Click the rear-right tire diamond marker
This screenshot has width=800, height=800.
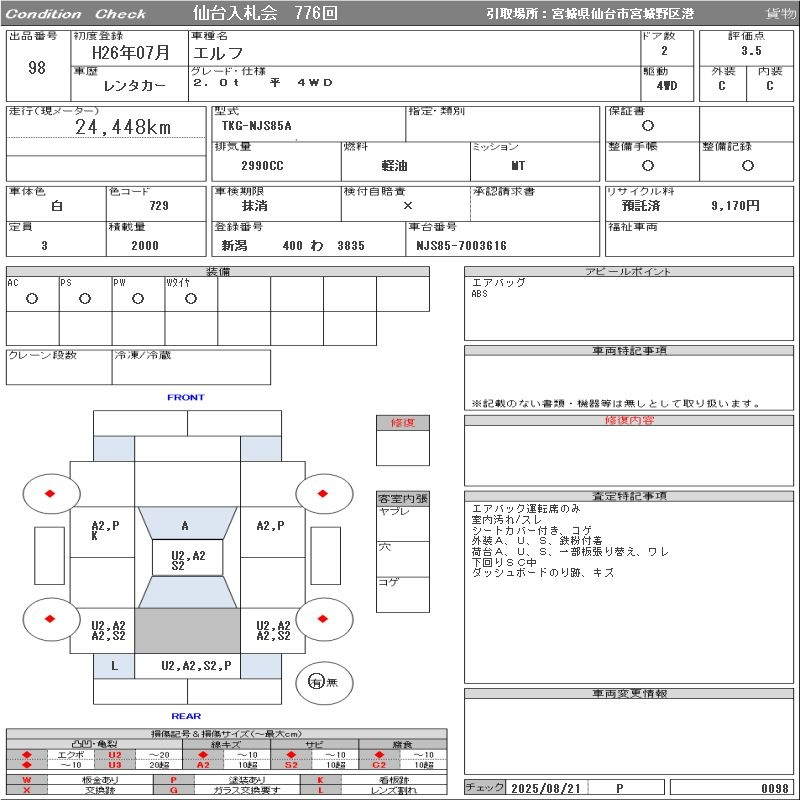tap(322, 619)
